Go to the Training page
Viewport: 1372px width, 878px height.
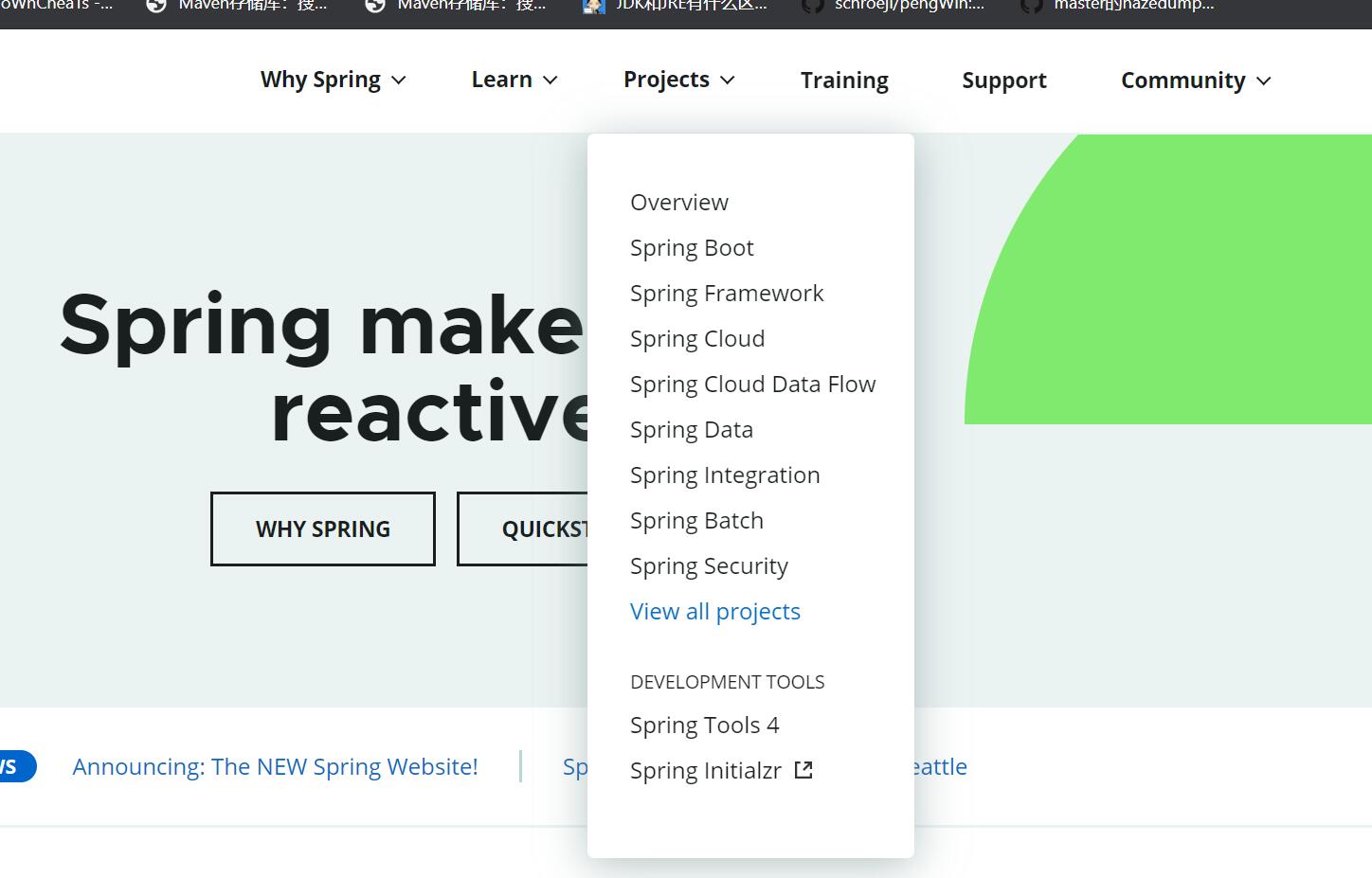(844, 81)
